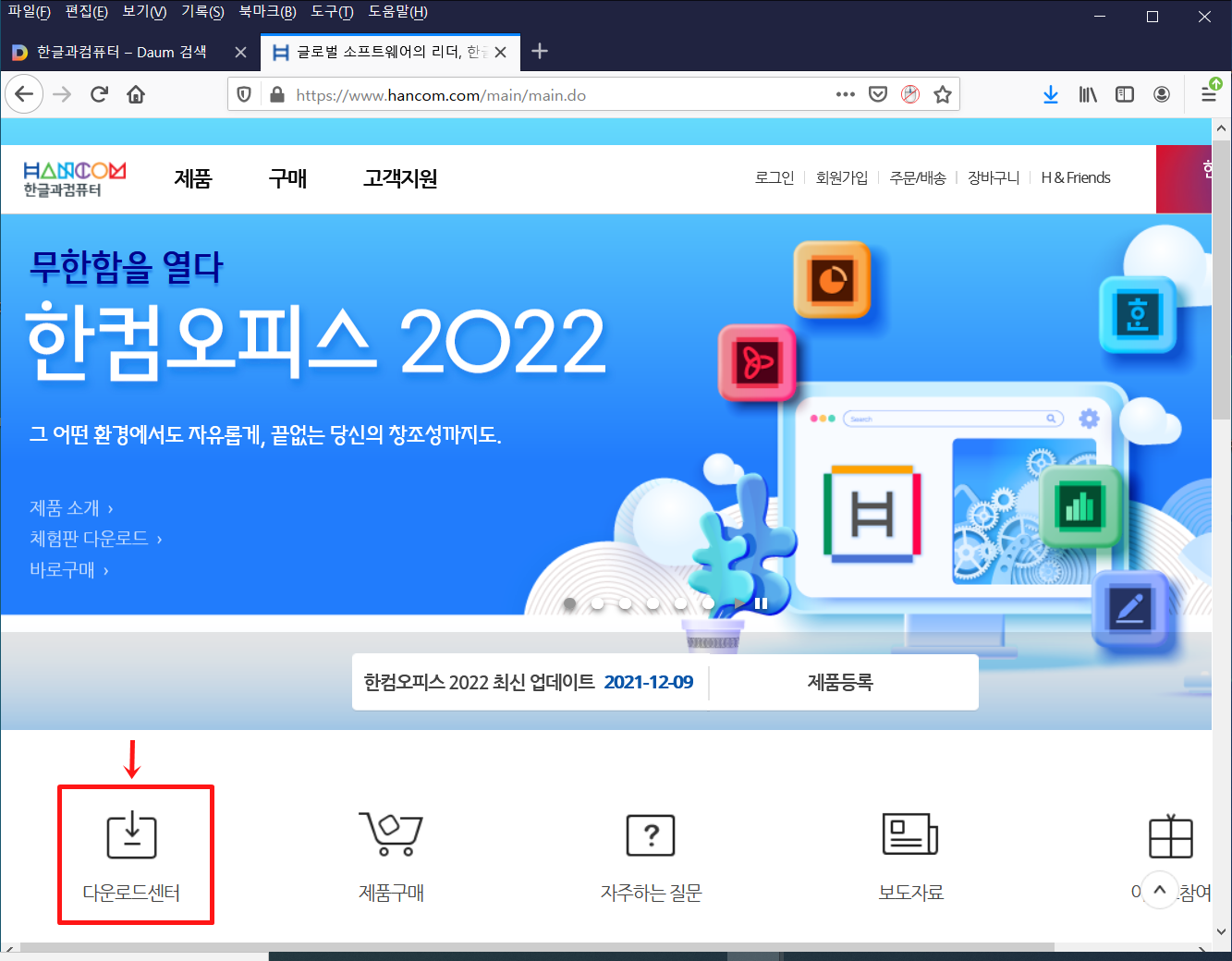
Task: Go back with the browser back arrow
Action: (24, 94)
